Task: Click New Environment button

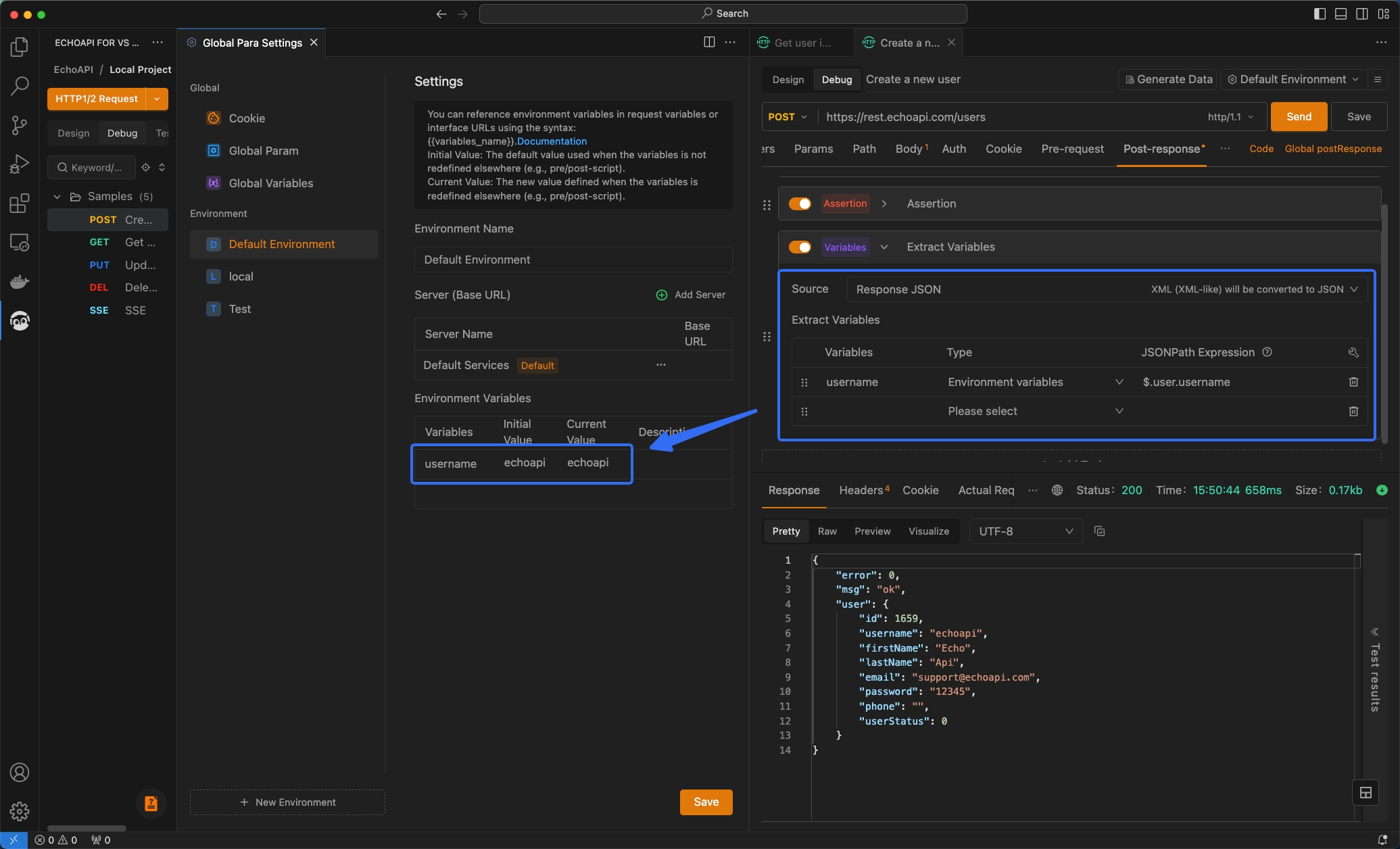Action: pyautogui.click(x=287, y=802)
